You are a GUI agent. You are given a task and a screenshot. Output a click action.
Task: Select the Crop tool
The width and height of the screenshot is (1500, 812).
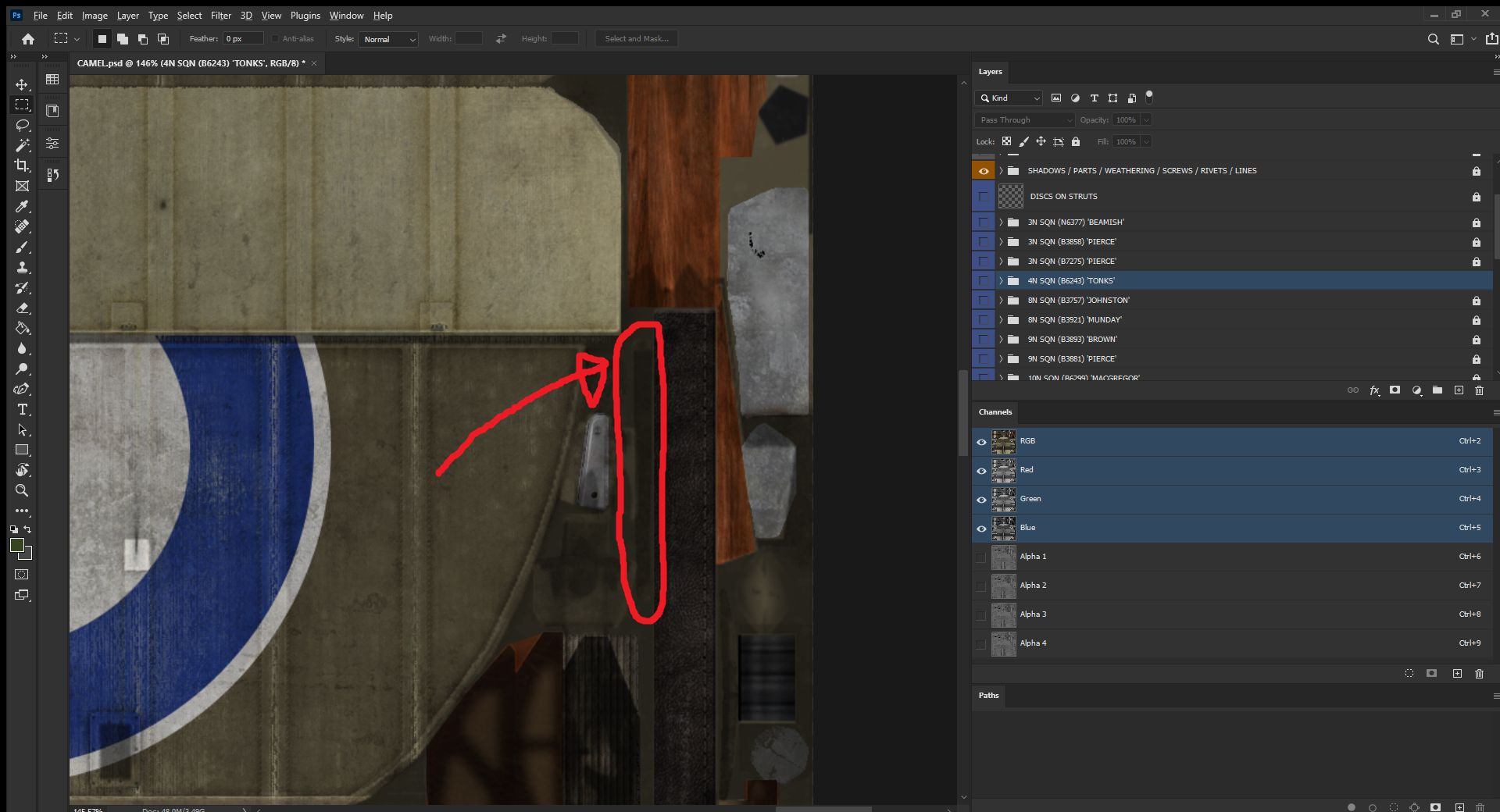tap(22, 166)
